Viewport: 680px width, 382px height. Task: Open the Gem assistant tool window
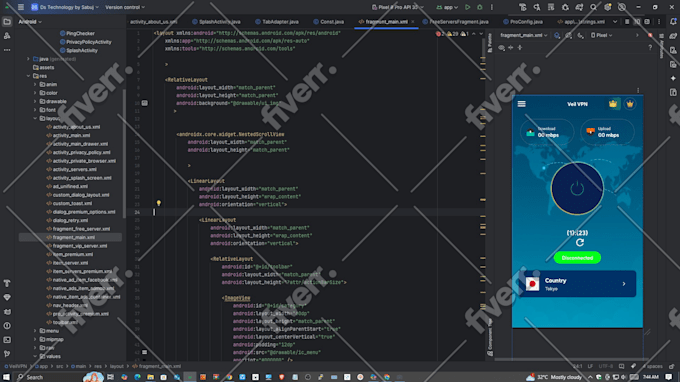7,297
